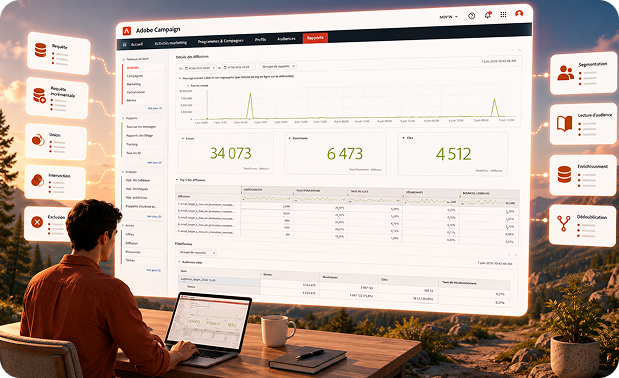
Task: Go to the Audiences tab
Action: [x=286, y=39]
